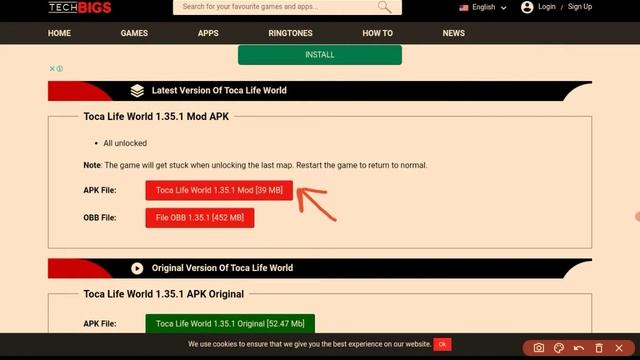Open the NEWS menu item

pos(453,33)
